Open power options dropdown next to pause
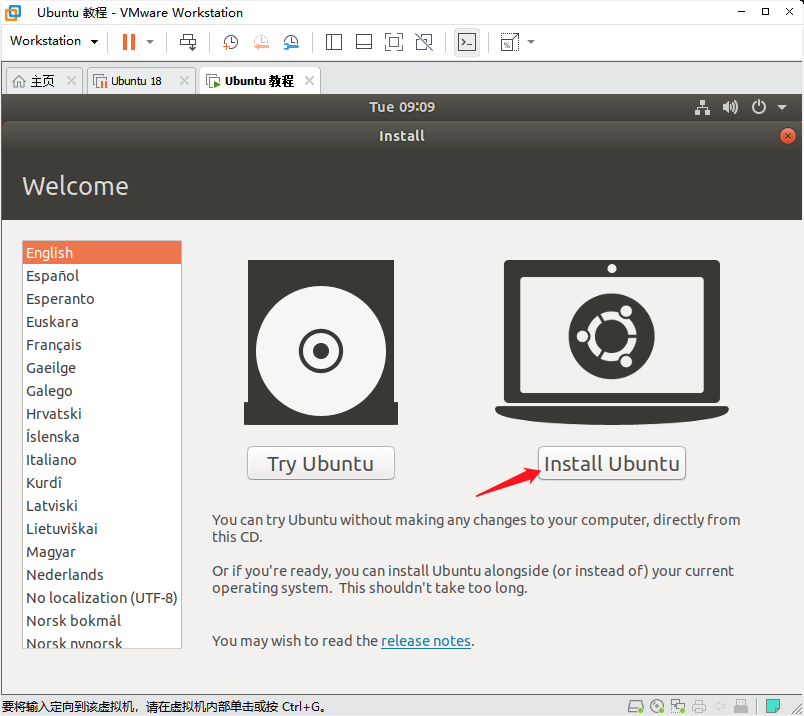Viewport: 804px width, 716px height. click(150, 42)
